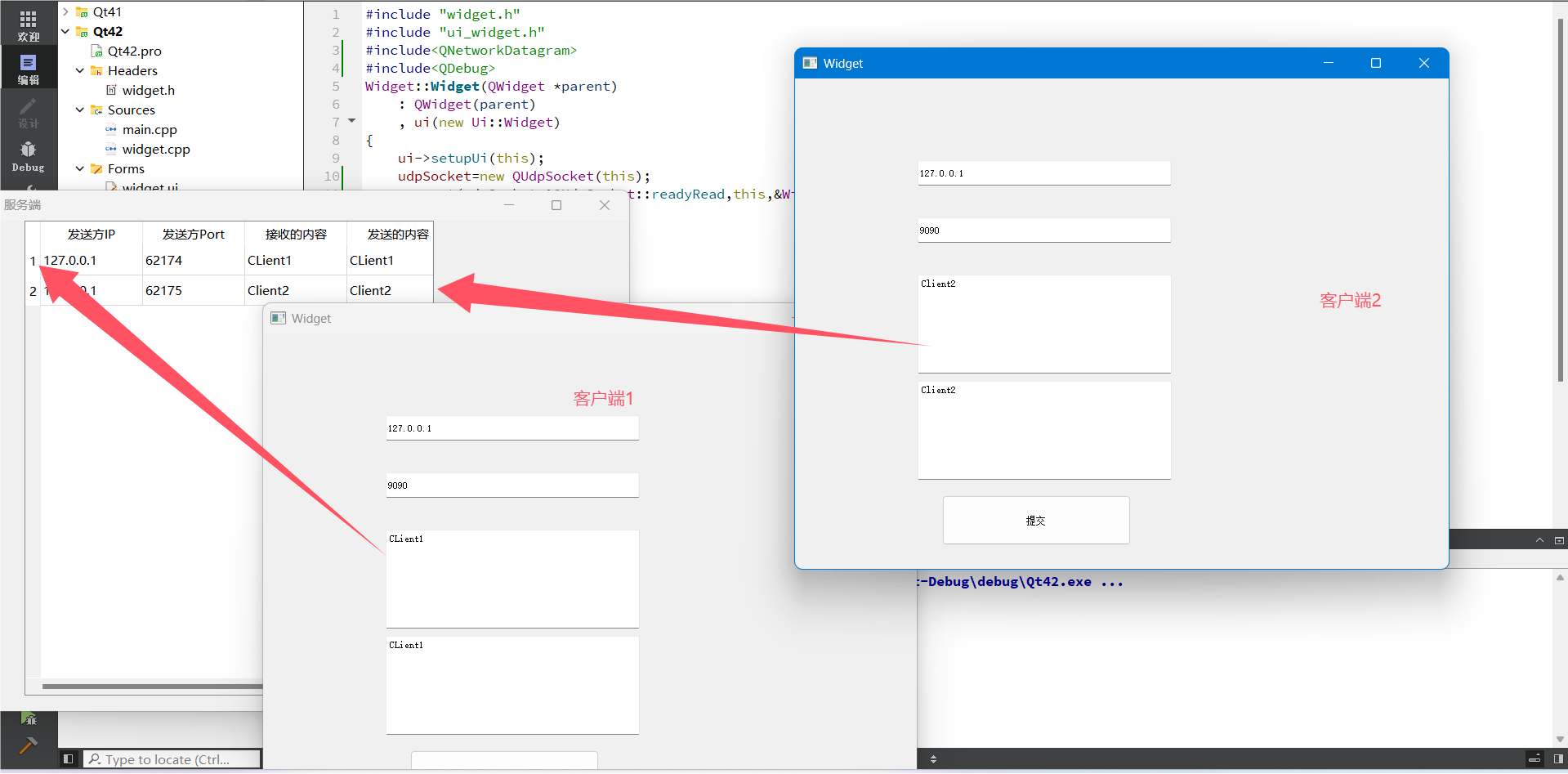The height and width of the screenshot is (774, 1568).
Task: Select the Qt42 project folder icon
Action: (x=82, y=31)
